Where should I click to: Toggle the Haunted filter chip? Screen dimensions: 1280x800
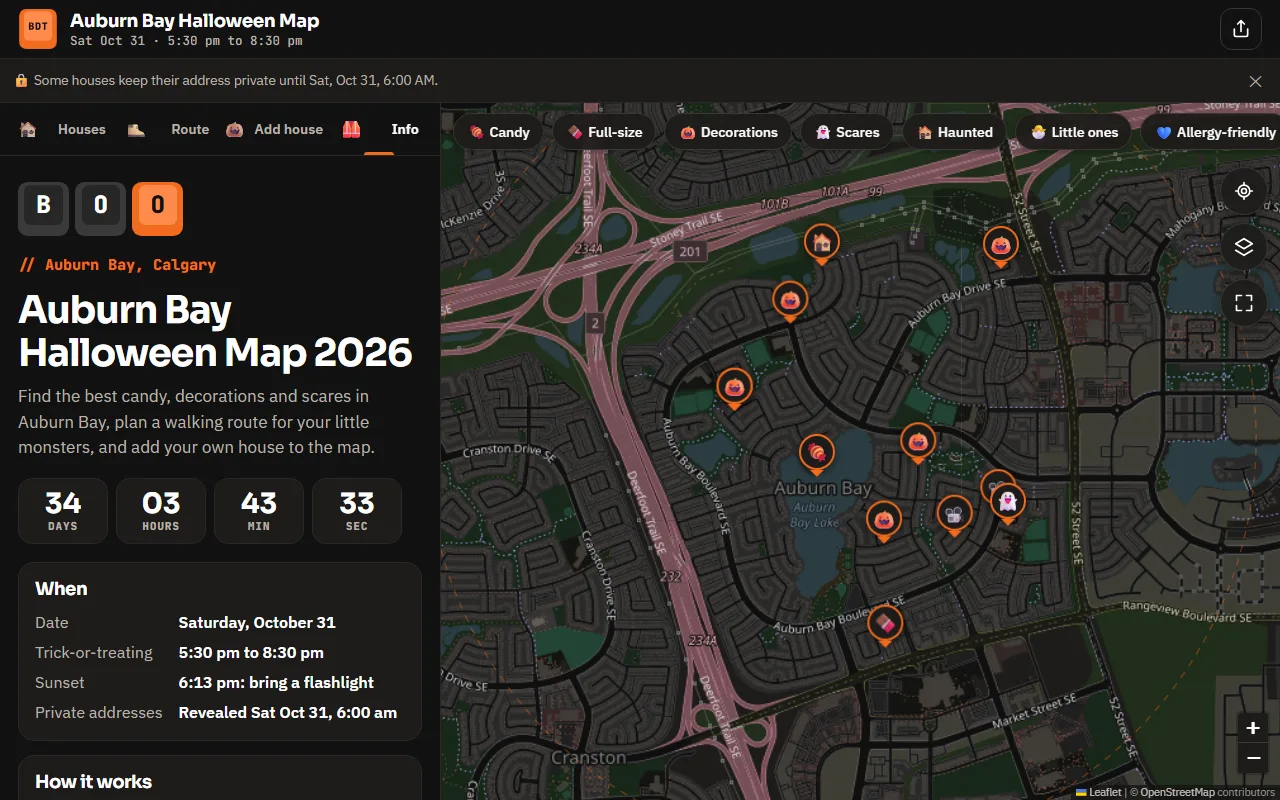954,132
